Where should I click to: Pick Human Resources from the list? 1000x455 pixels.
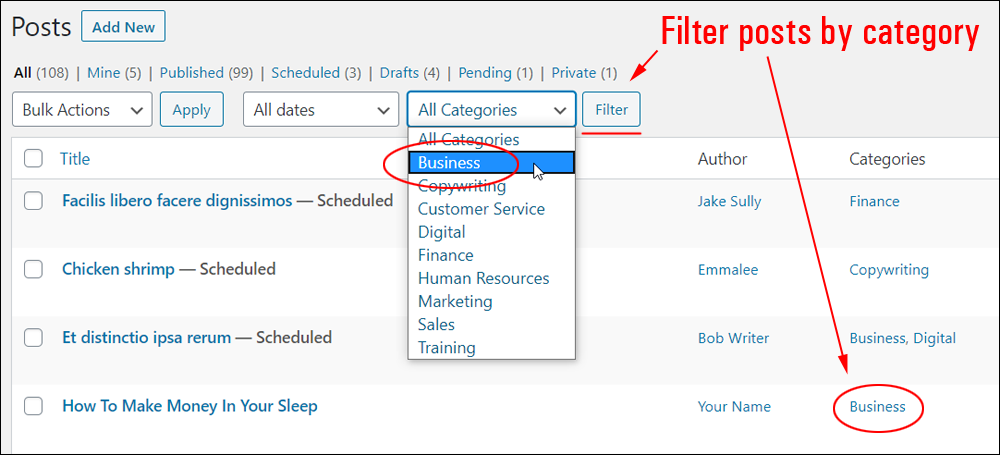coord(483,278)
